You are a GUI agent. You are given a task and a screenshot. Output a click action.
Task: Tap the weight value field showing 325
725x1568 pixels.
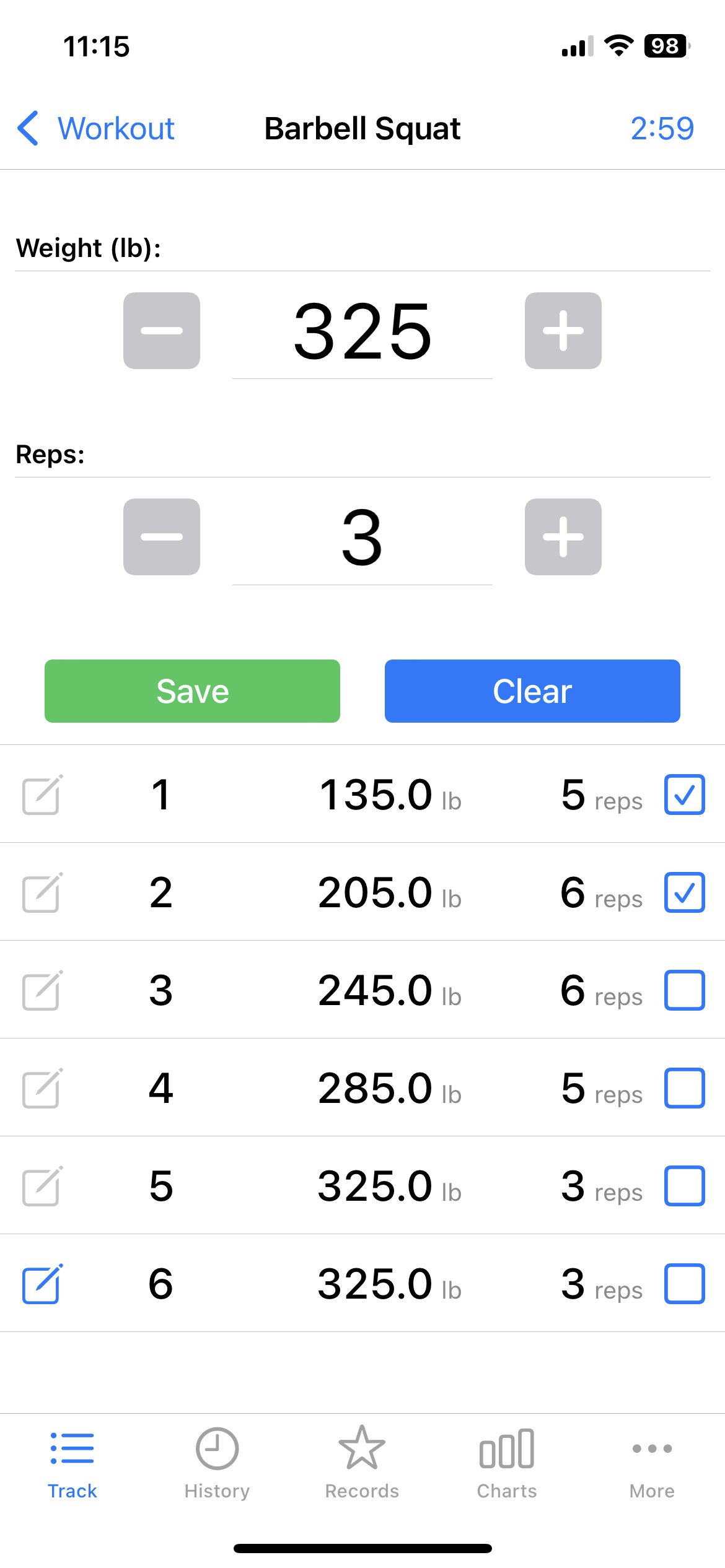(362, 331)
